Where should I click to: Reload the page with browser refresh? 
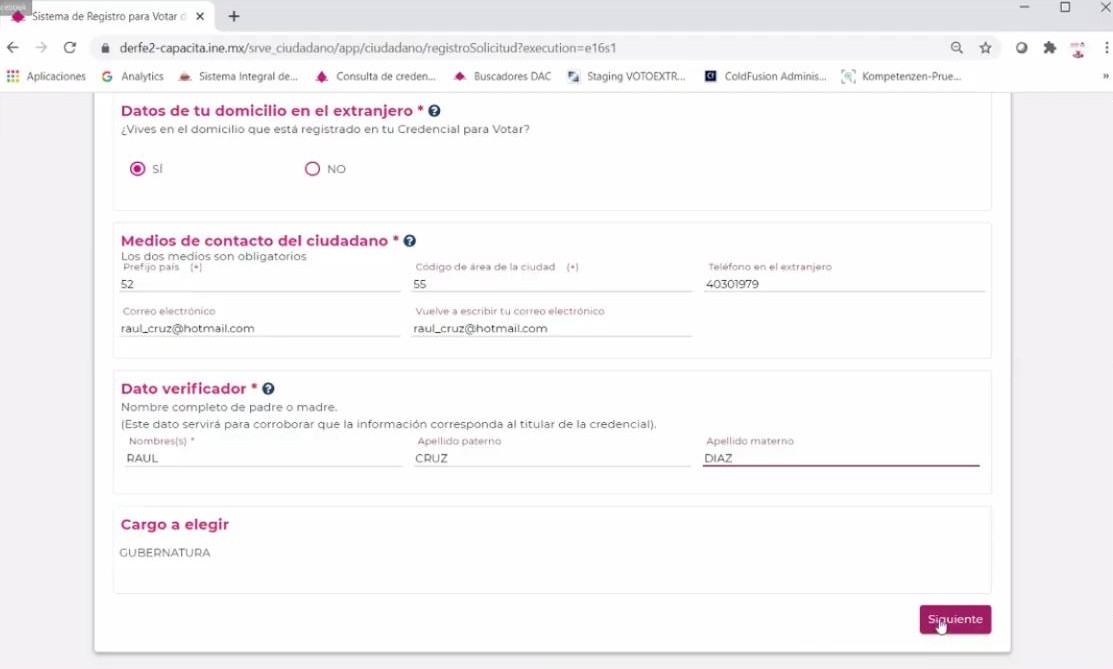pos(70,48)
